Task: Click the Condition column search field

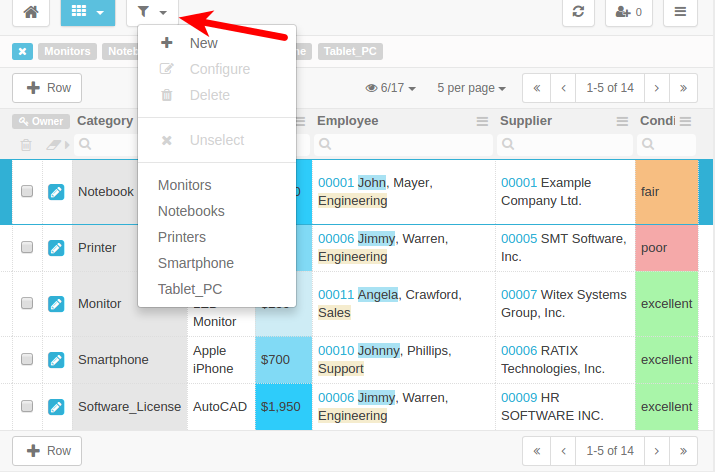Action: [x=666, y=145]
